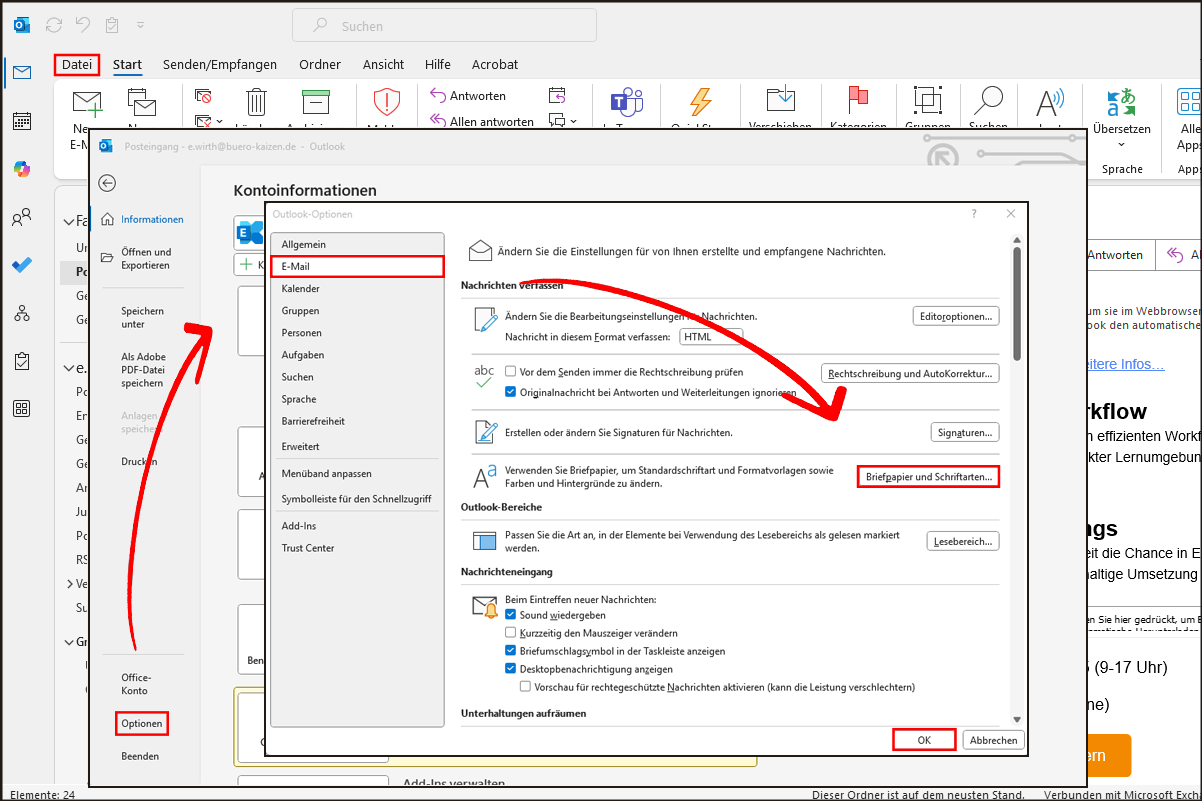Open the Acrobat ribbon tab
Image resolution: width=1202 pixels, height=801 pixels.
coord(495,64)
